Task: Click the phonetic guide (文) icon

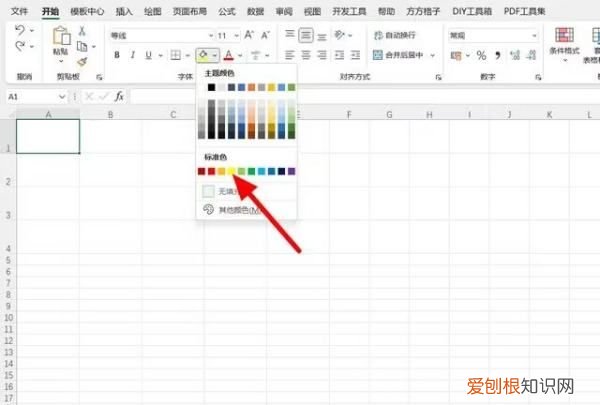Action: (x=256, y=55)
